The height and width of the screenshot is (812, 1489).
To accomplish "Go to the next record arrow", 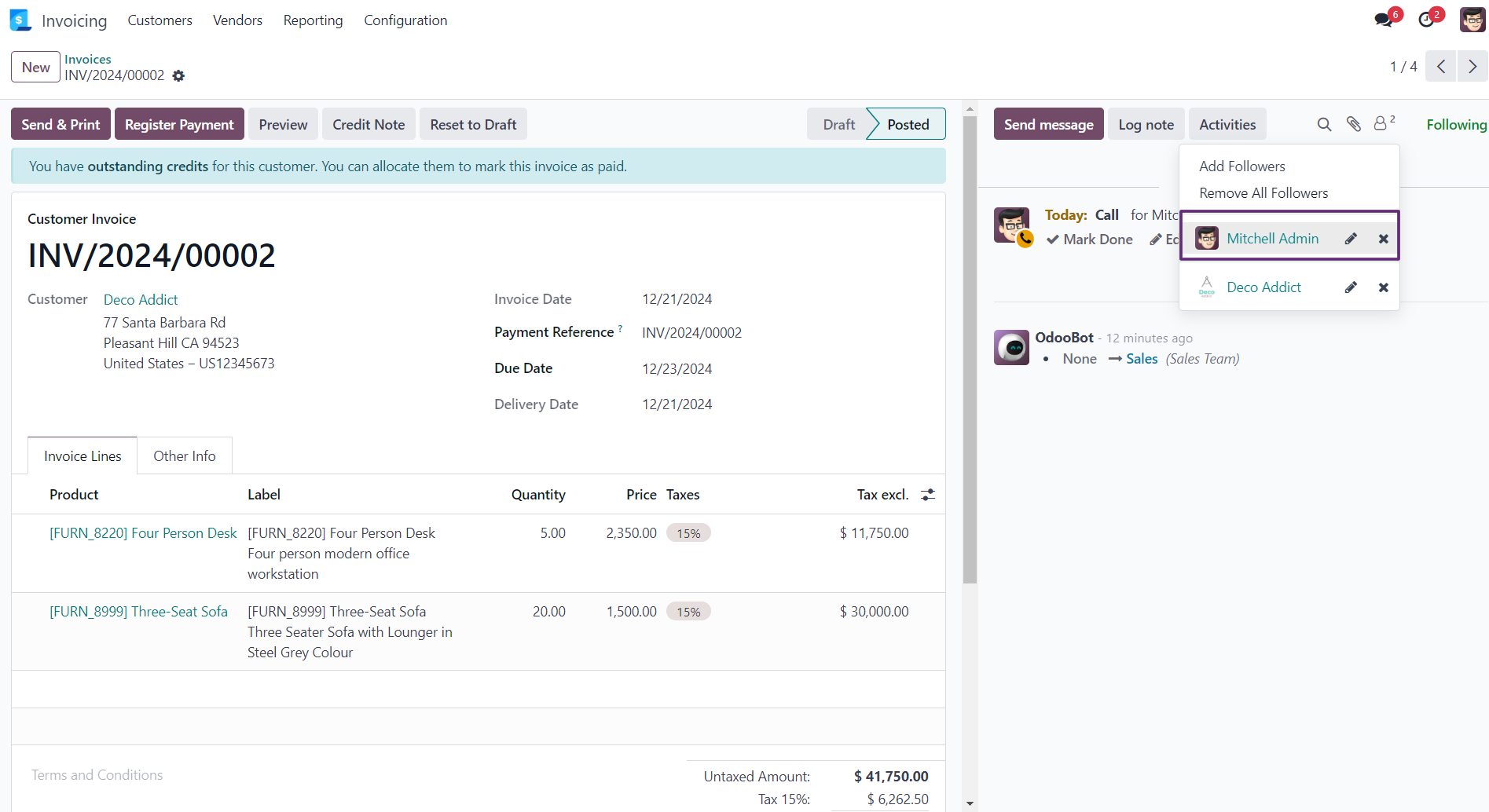I will pyautogui.click(x=1472, y=67).
